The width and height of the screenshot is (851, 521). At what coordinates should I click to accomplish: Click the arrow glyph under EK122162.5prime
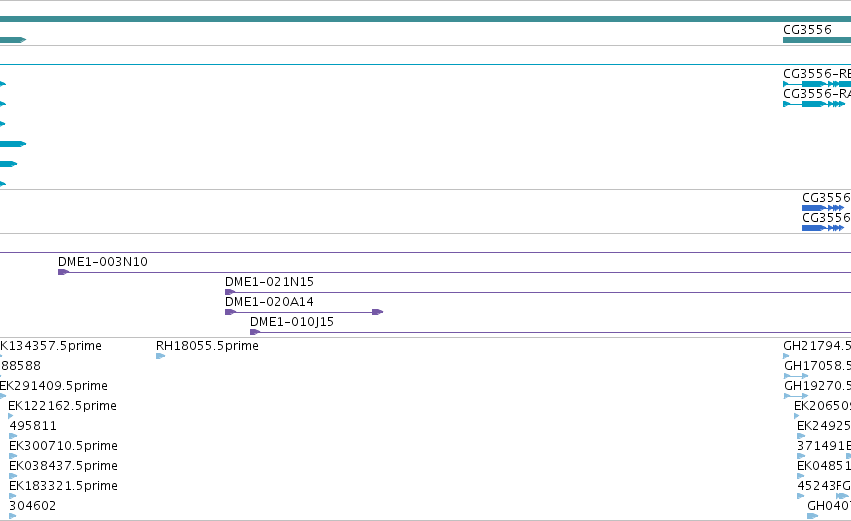(x=11, y=416)
